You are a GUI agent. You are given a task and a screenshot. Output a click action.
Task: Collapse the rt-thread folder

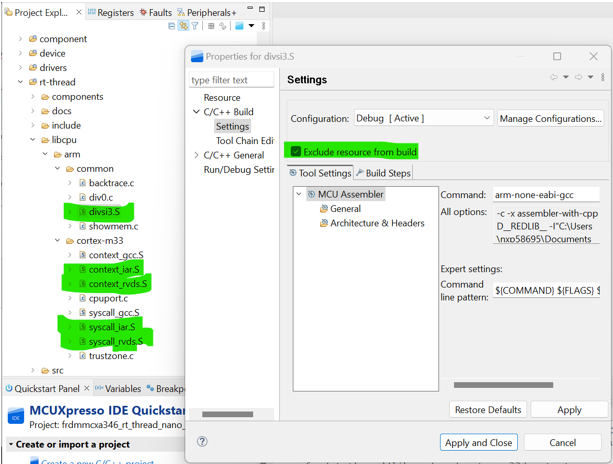20,82
